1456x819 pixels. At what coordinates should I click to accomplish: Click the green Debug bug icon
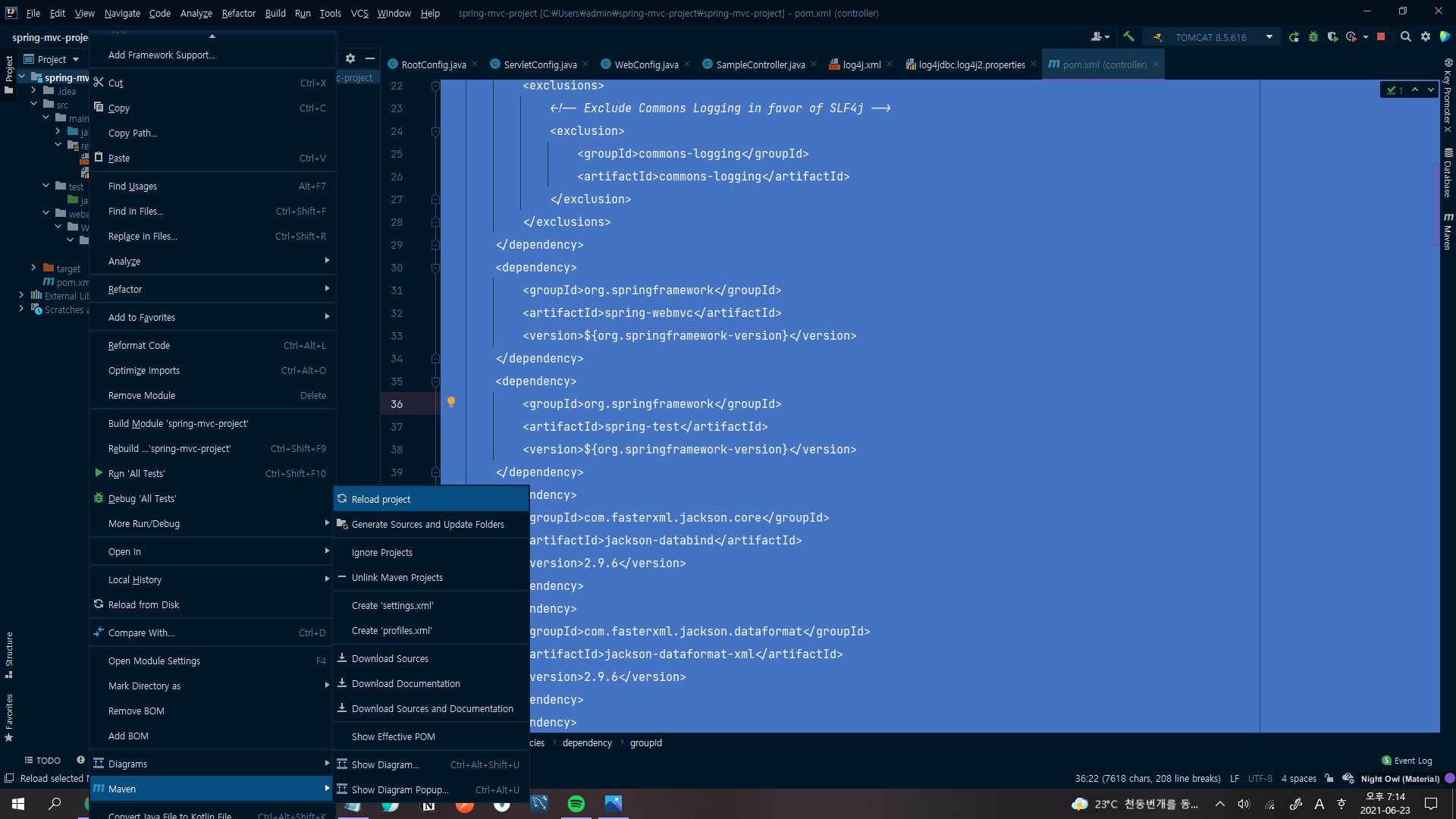coord(1313,36)
